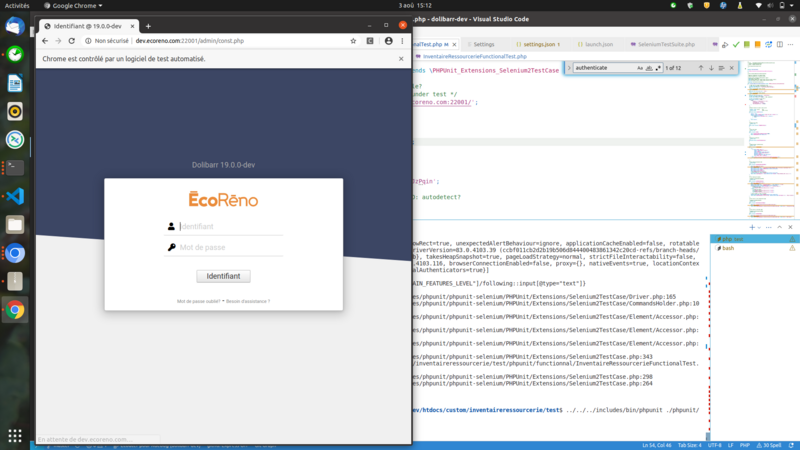Image resolution: width=800 pixels, height=450 pixels.
Task: Open Chrome's three-dot menu
Action: click(x=402, y=41)
